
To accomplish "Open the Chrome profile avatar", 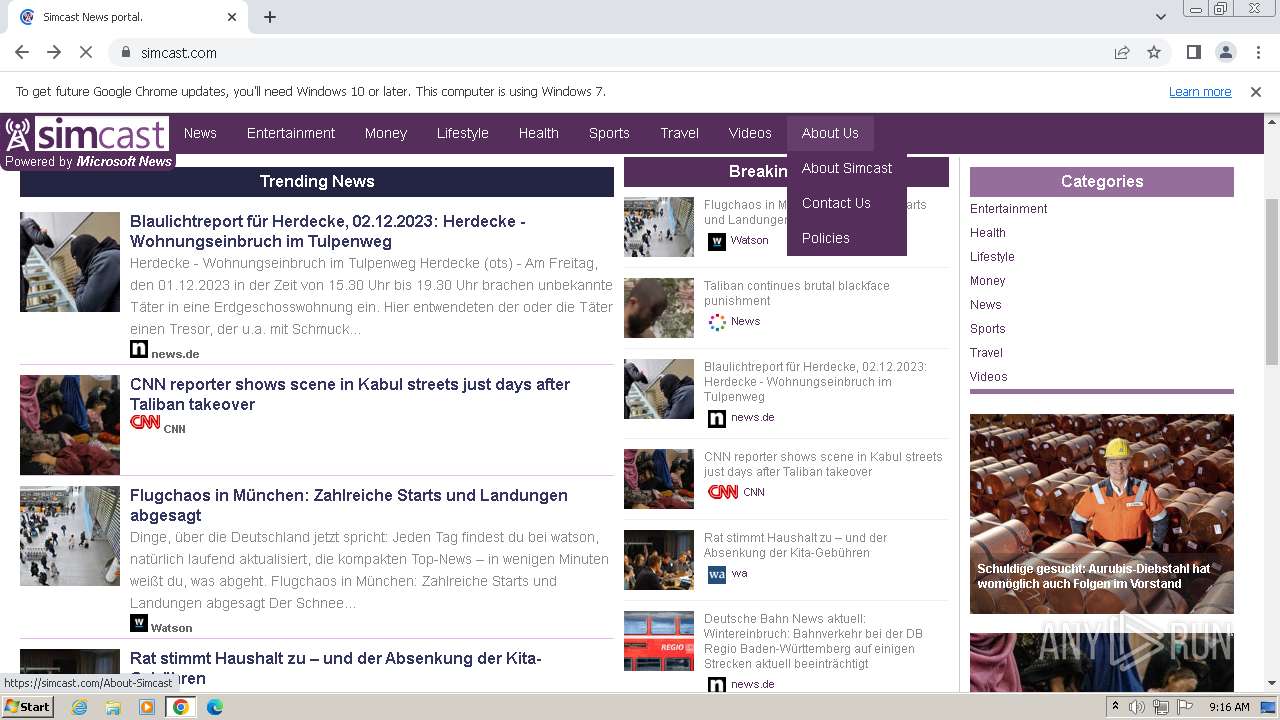I will pyautogui.click(x=1225, y=52).
